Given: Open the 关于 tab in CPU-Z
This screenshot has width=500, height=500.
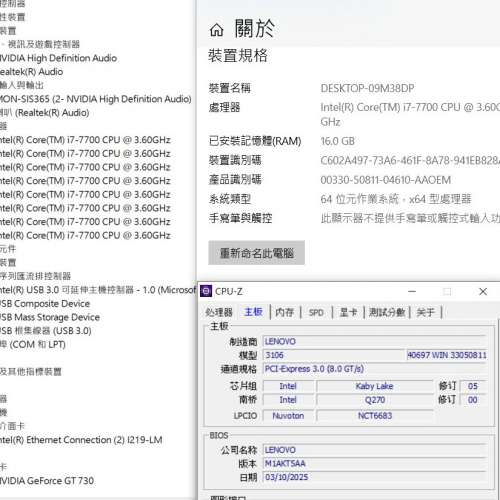Looking at the screenshot, I should 426,312.
